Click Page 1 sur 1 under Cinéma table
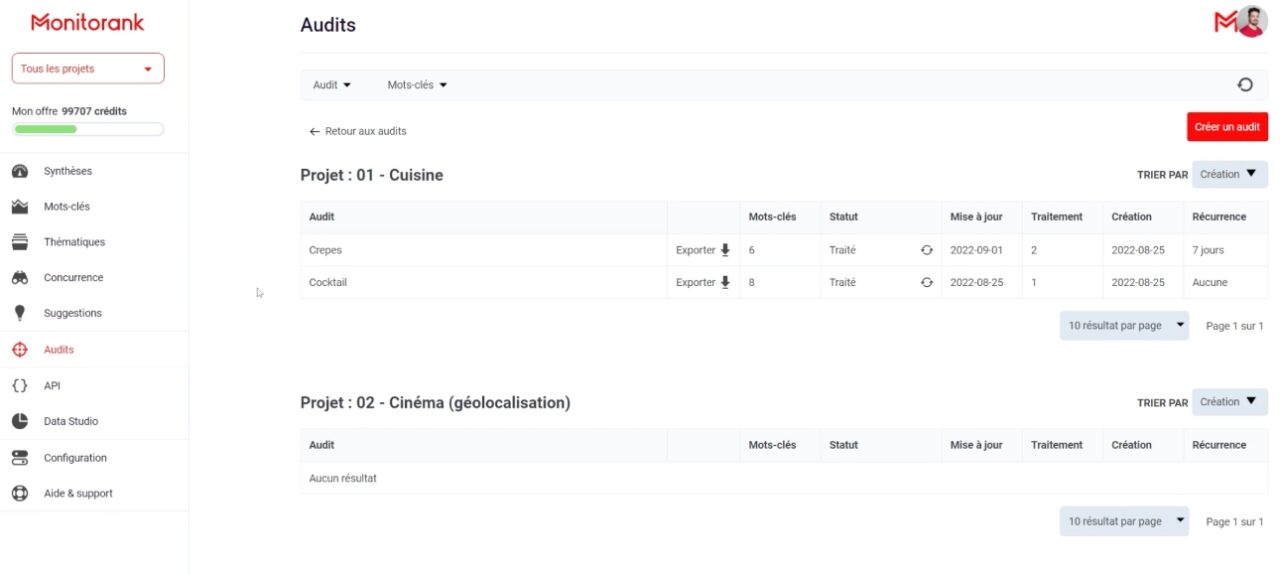The image size is (1280, 575). (1235, 522)
